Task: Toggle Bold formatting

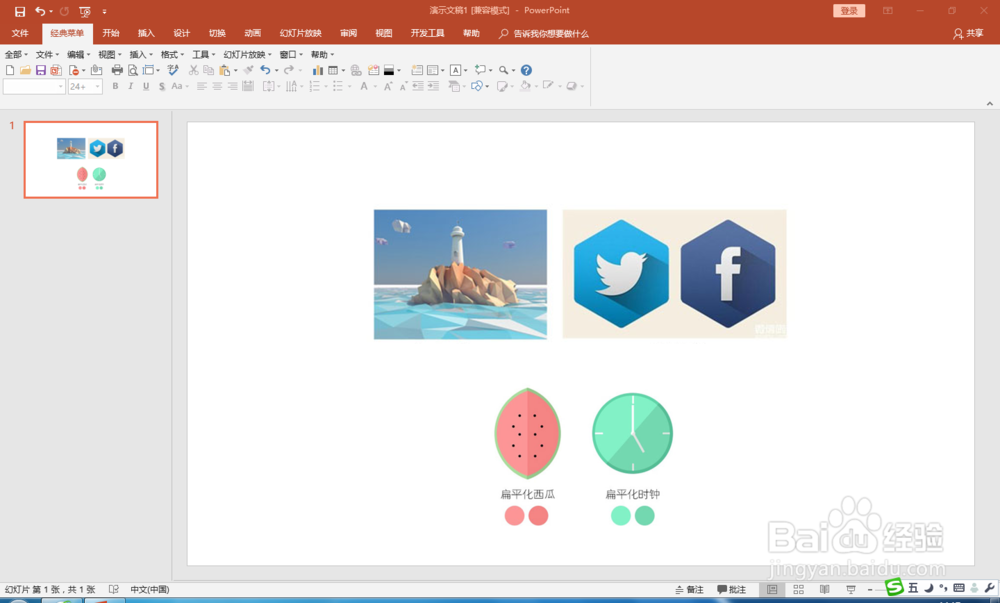Action: 115,86
